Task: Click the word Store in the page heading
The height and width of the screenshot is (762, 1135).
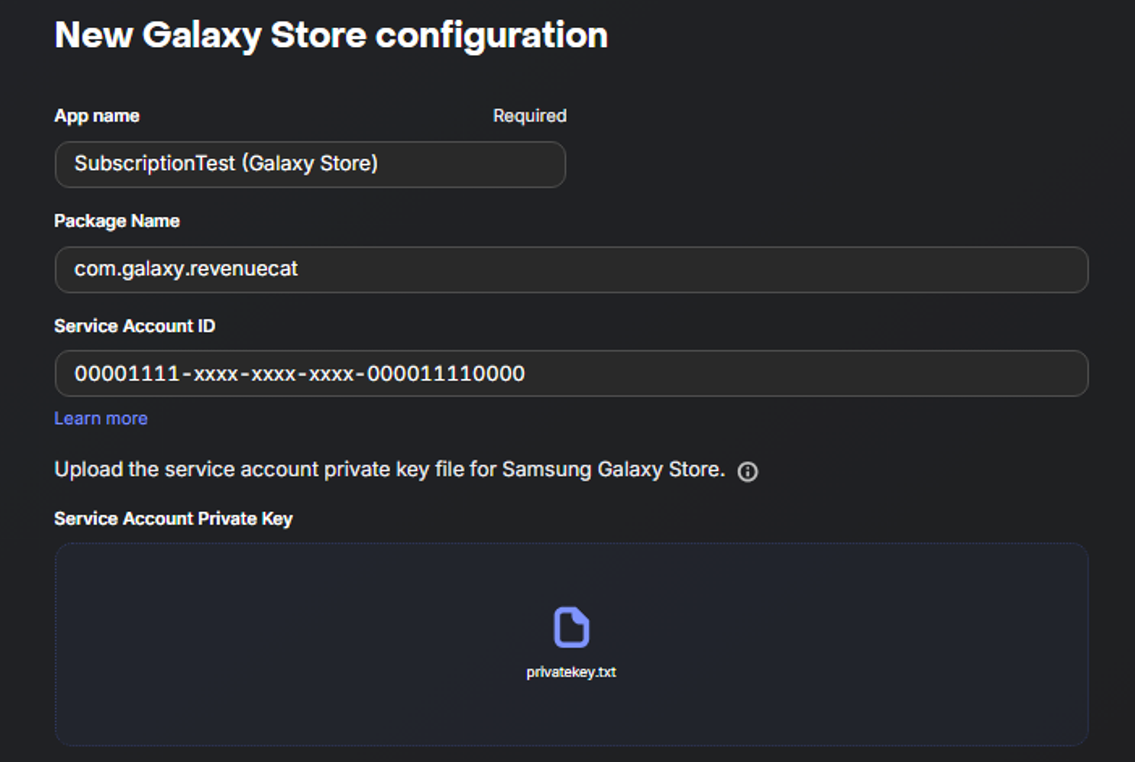Action: pyautogui.click(x=318, y=35)
